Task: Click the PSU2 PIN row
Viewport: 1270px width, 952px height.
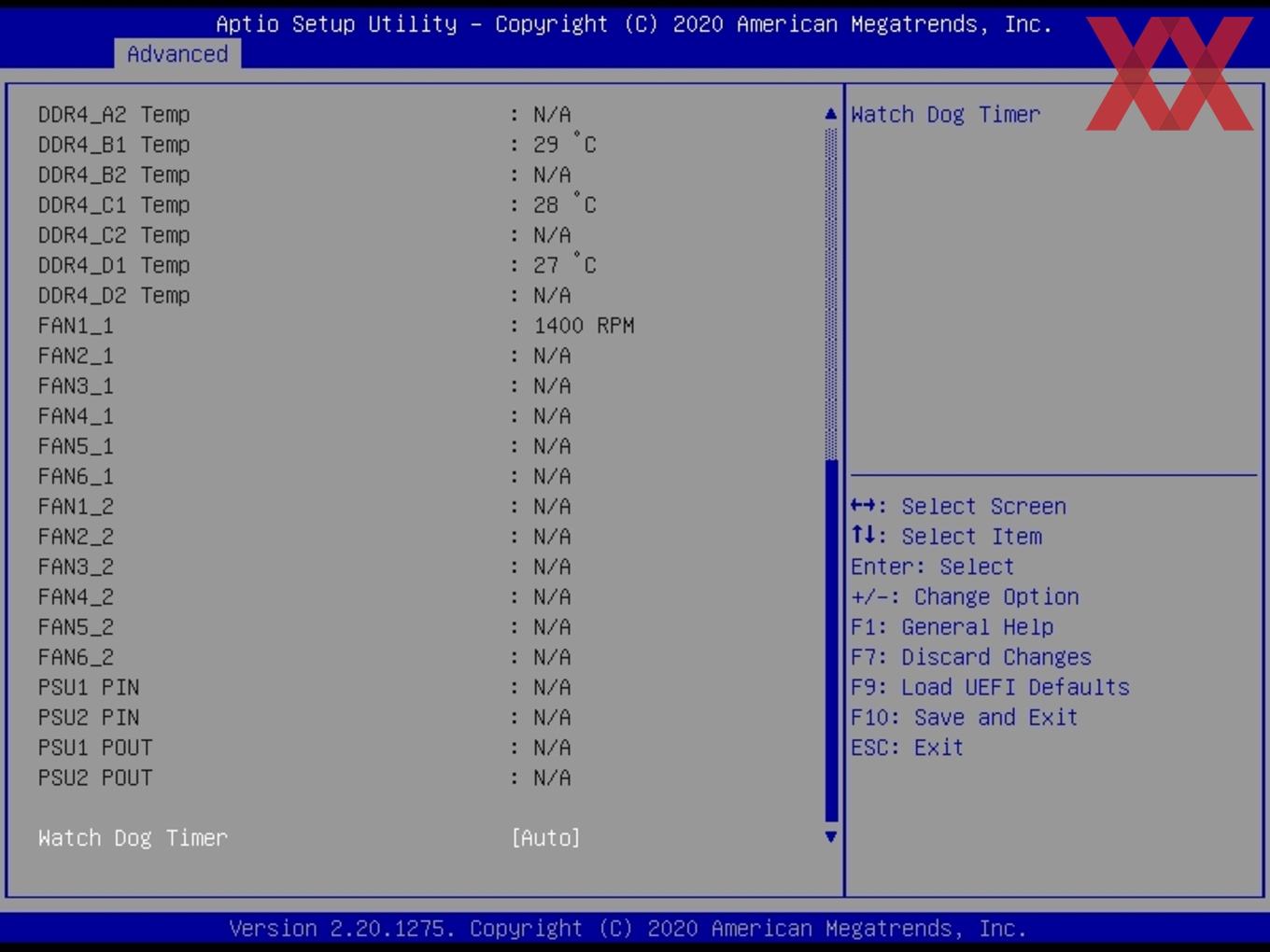Action: pos(304,718)
